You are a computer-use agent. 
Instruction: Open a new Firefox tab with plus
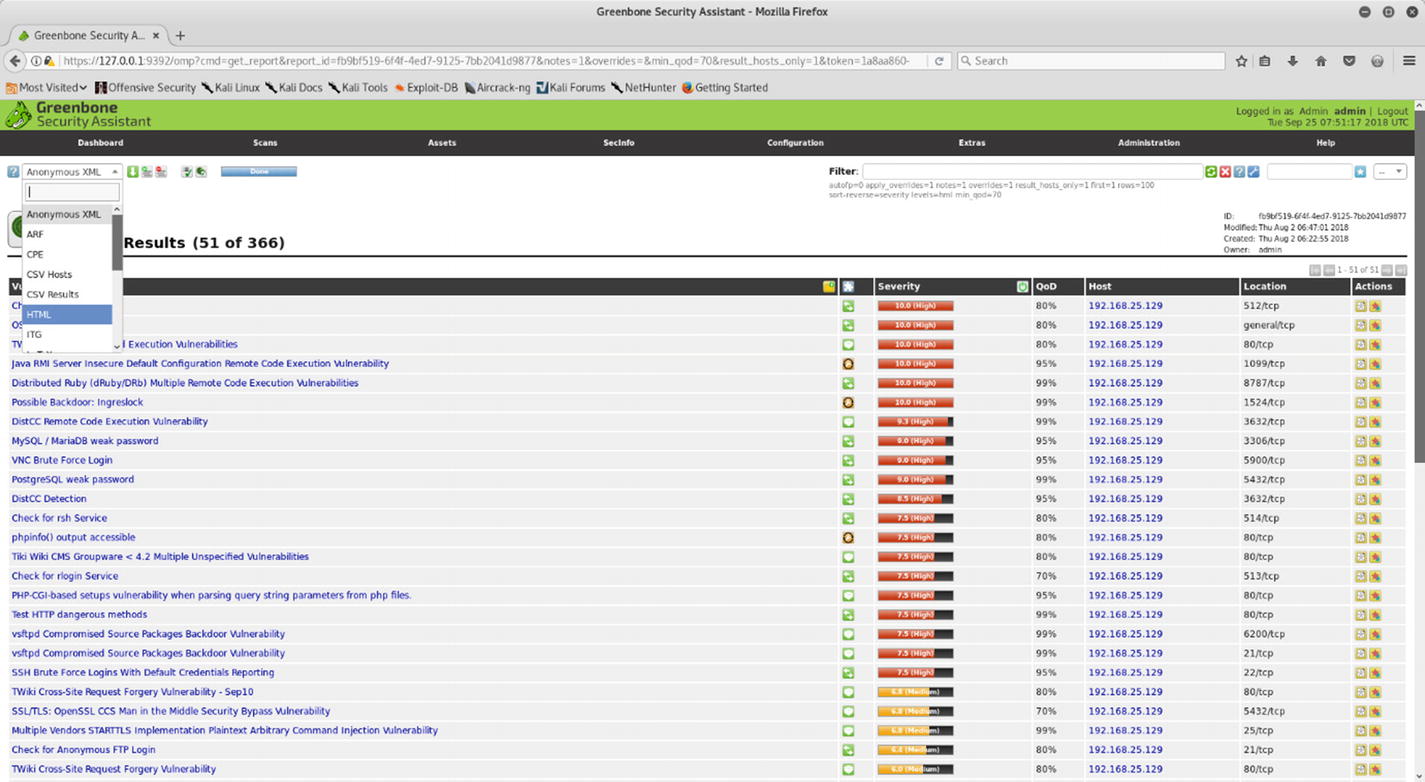(x=180, y=35)
